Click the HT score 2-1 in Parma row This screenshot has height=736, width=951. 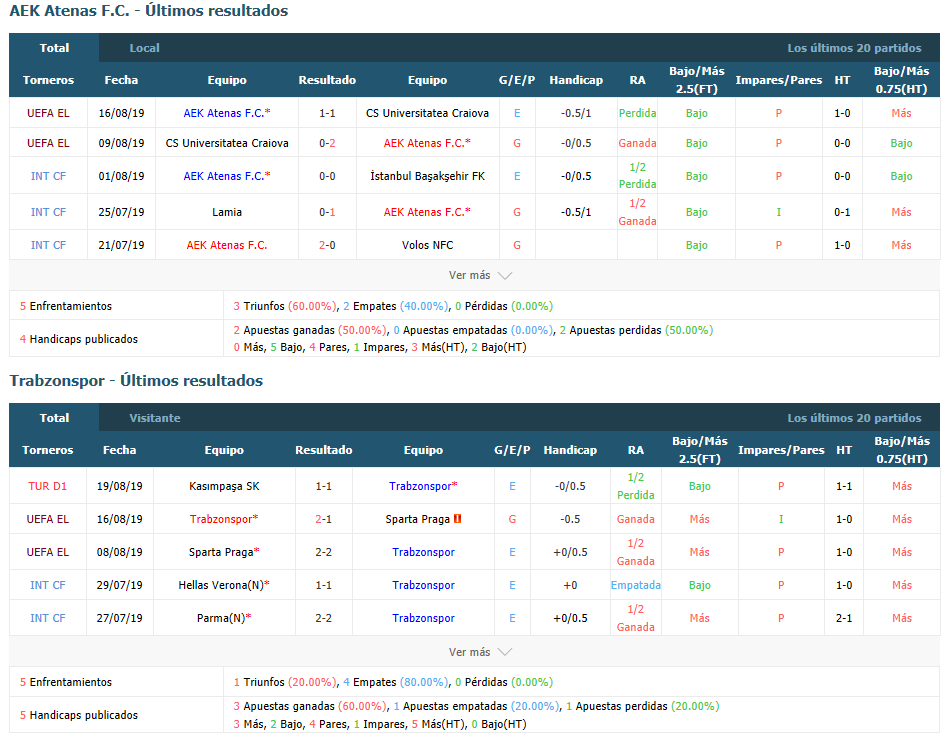[844, 618]
